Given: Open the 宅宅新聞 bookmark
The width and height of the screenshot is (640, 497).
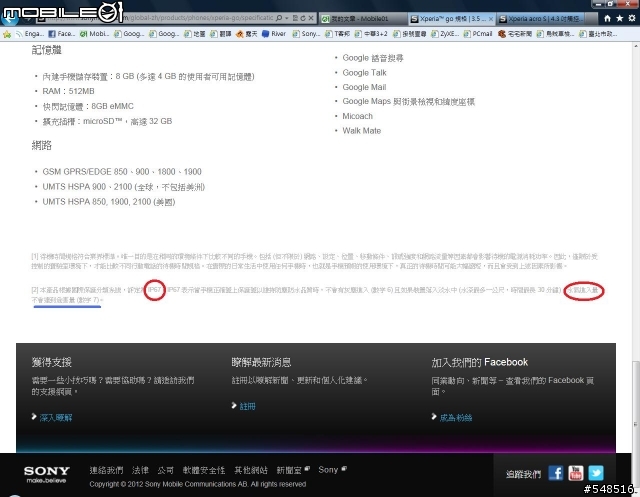Looking at the screenshot, I should pos(515,34).
